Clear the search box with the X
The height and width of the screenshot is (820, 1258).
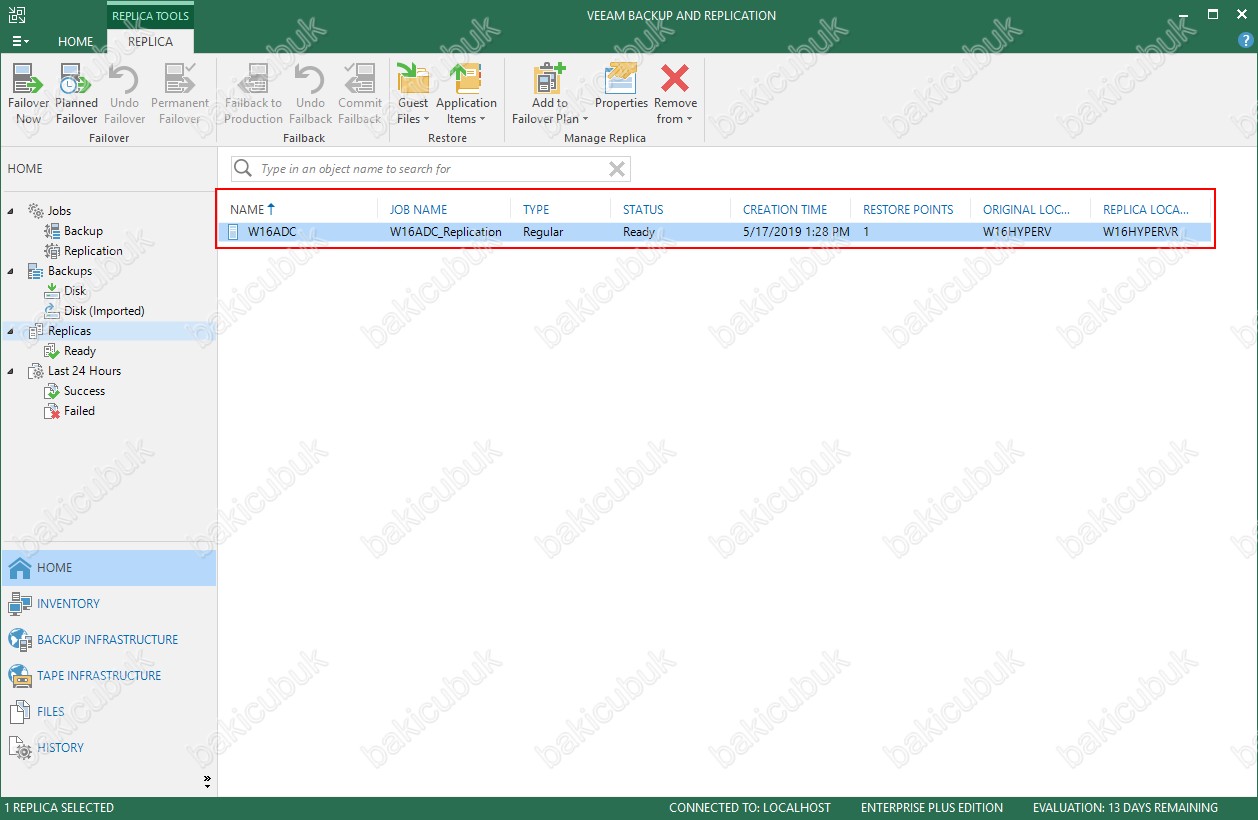click(617, 169)
